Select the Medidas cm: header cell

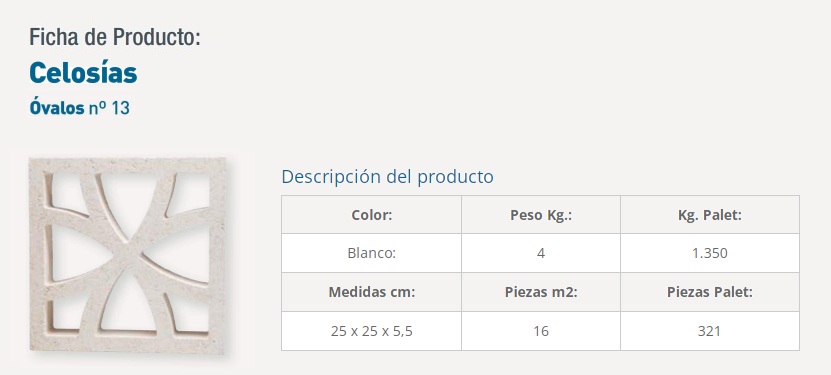tap(372, 292)
